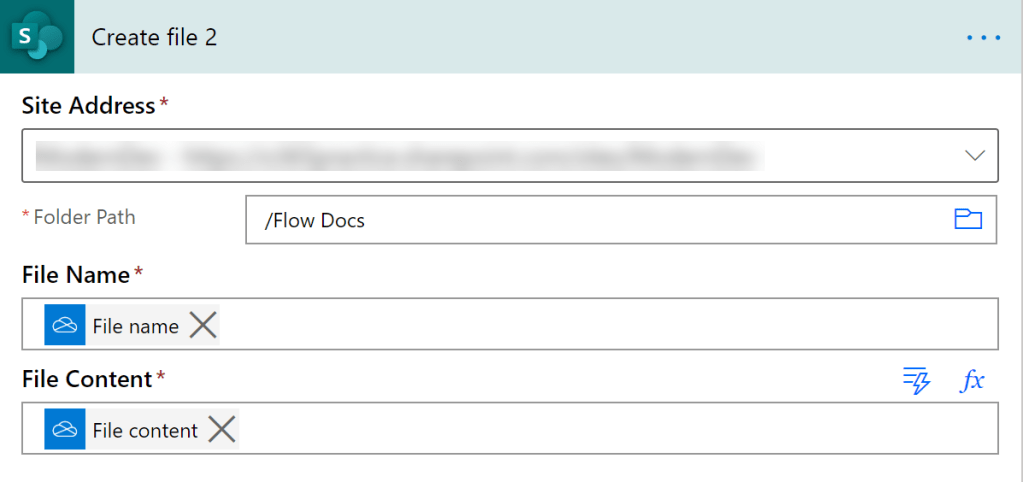Click the /Flow Docs folder path text
The height and width of the screenshot is (482, 1023).
(315, 220)
